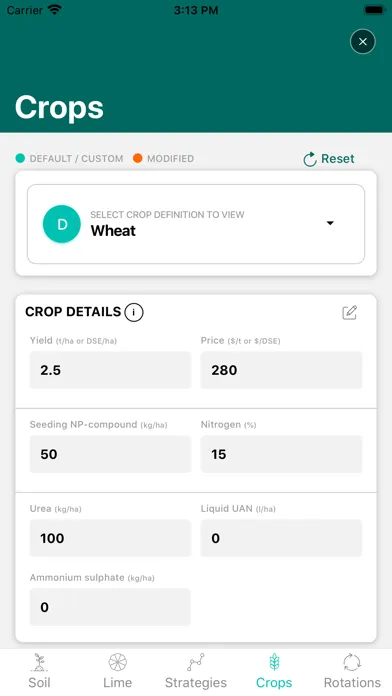
Task: Tap the Nitrogen percentage field
Action: [281, 454]
